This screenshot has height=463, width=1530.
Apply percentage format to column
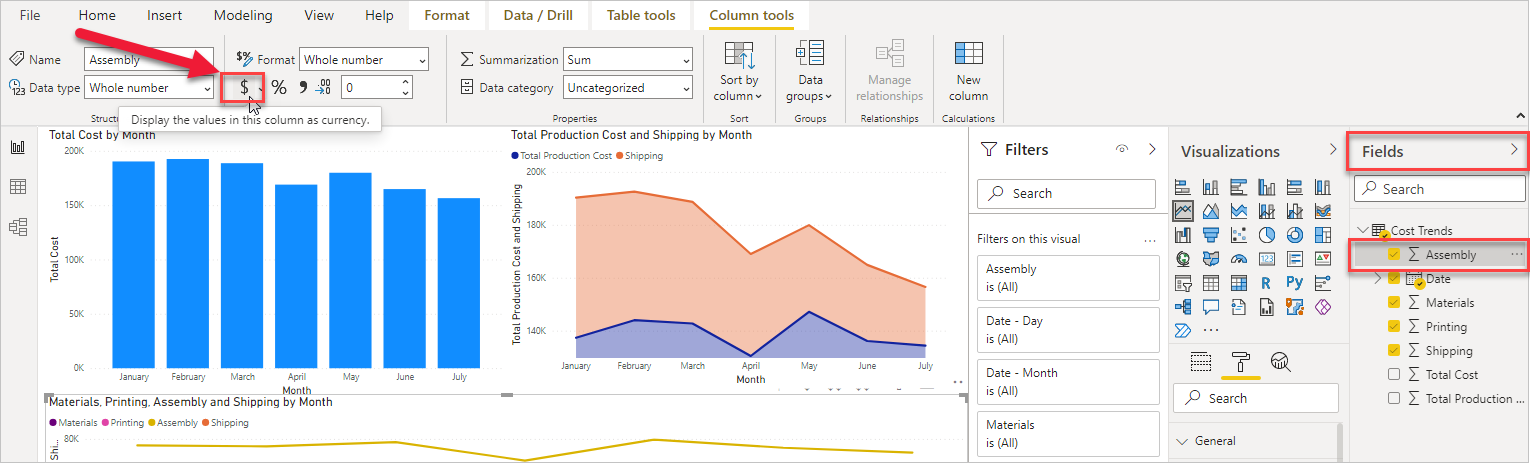(x=279, y=88)
